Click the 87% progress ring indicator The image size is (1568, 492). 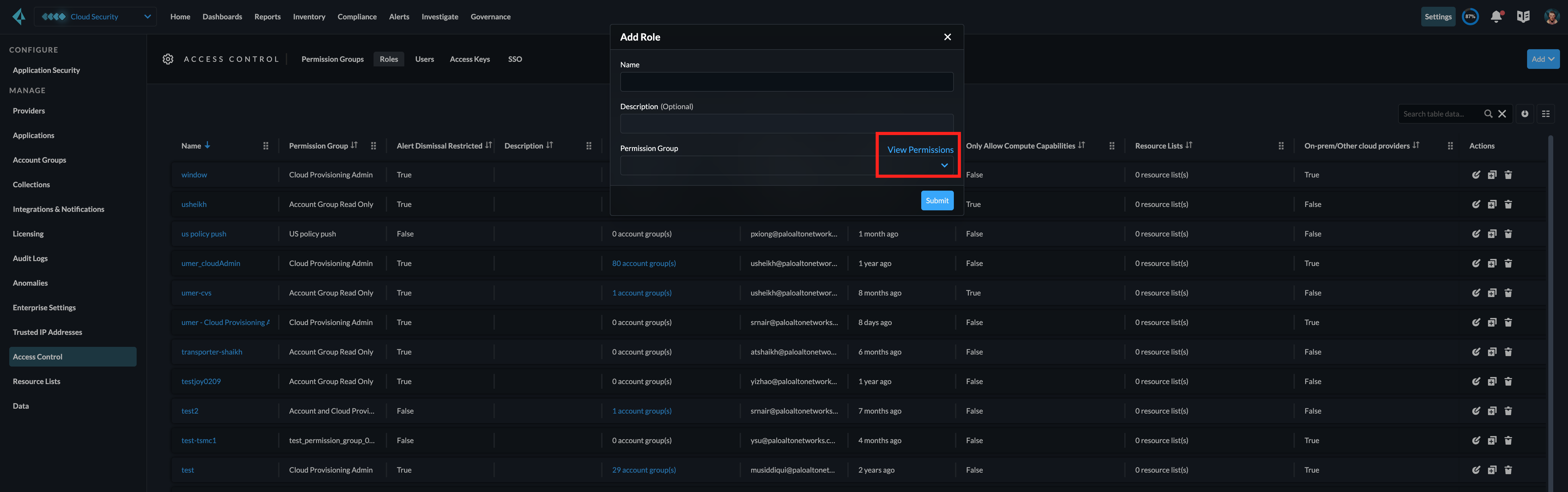point(1470,17)
